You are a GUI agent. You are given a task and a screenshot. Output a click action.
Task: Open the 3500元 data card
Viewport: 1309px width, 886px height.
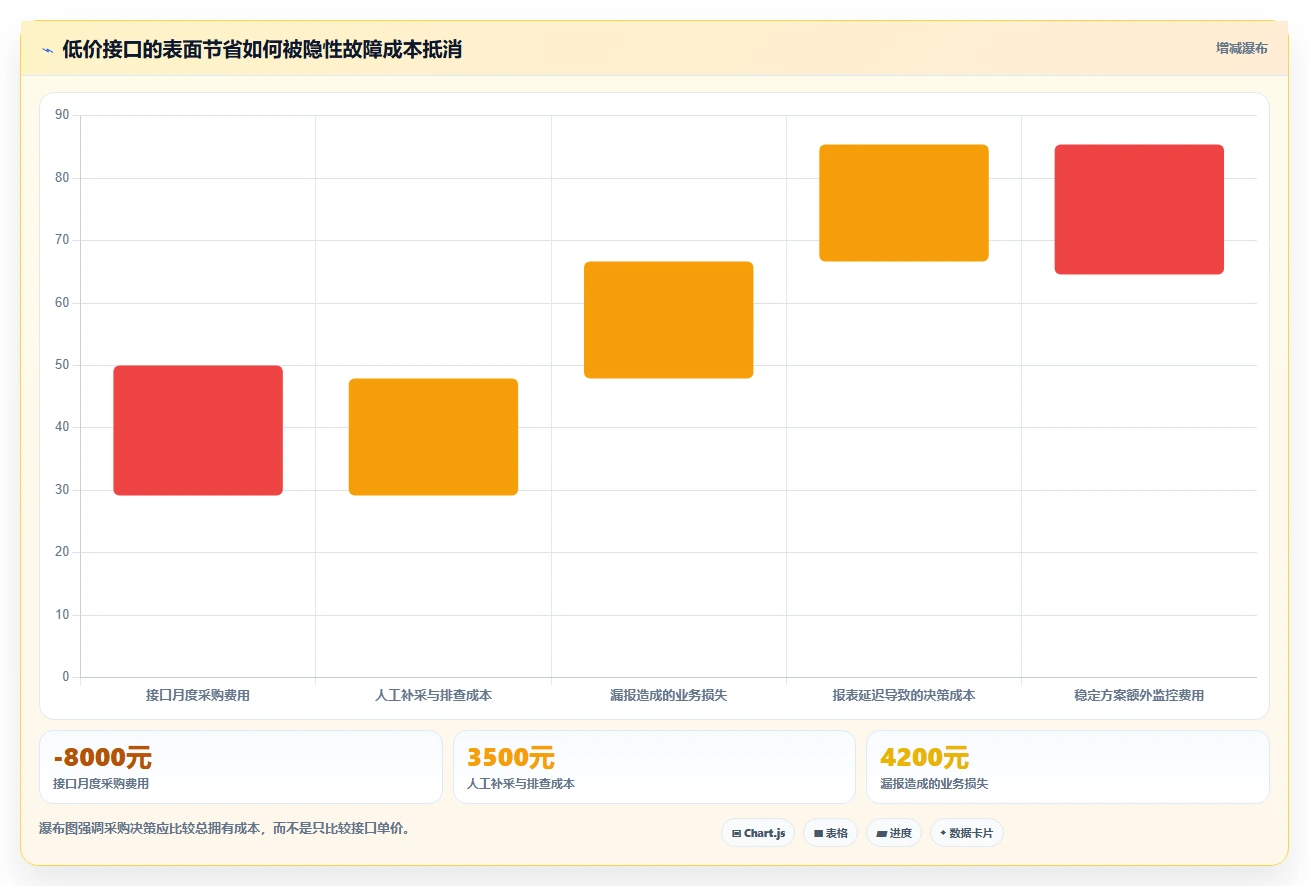[654, 767]
